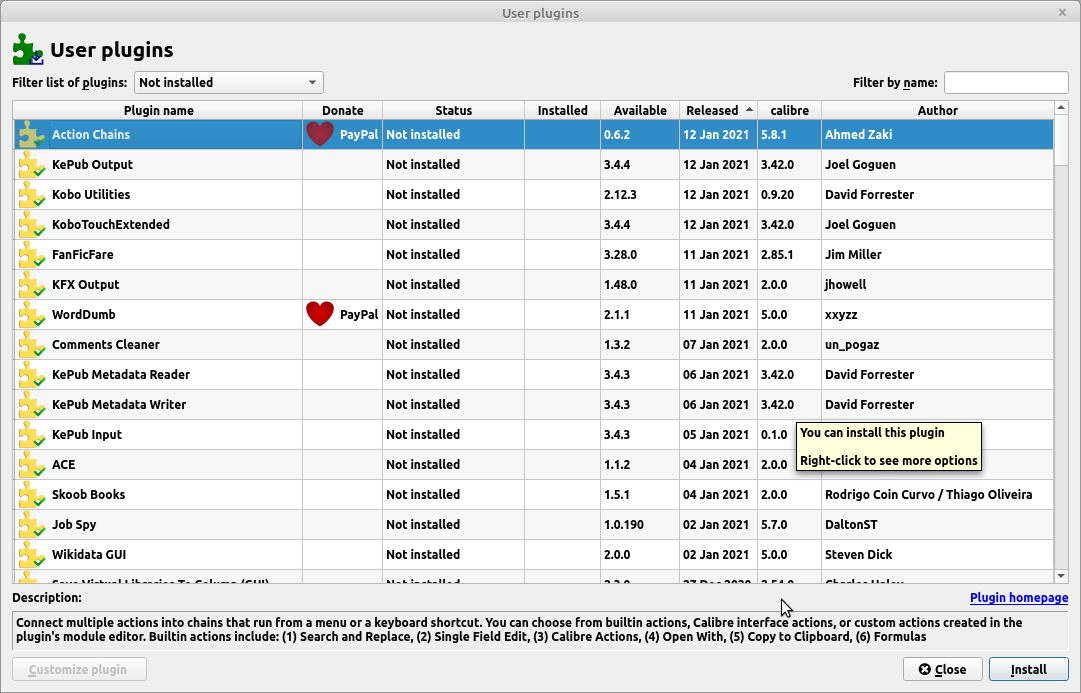The height and width of the screenshot is (693, 1081).
Task: Select the Wikidata GUI plugin icon
Action: [x=32, y=555]
